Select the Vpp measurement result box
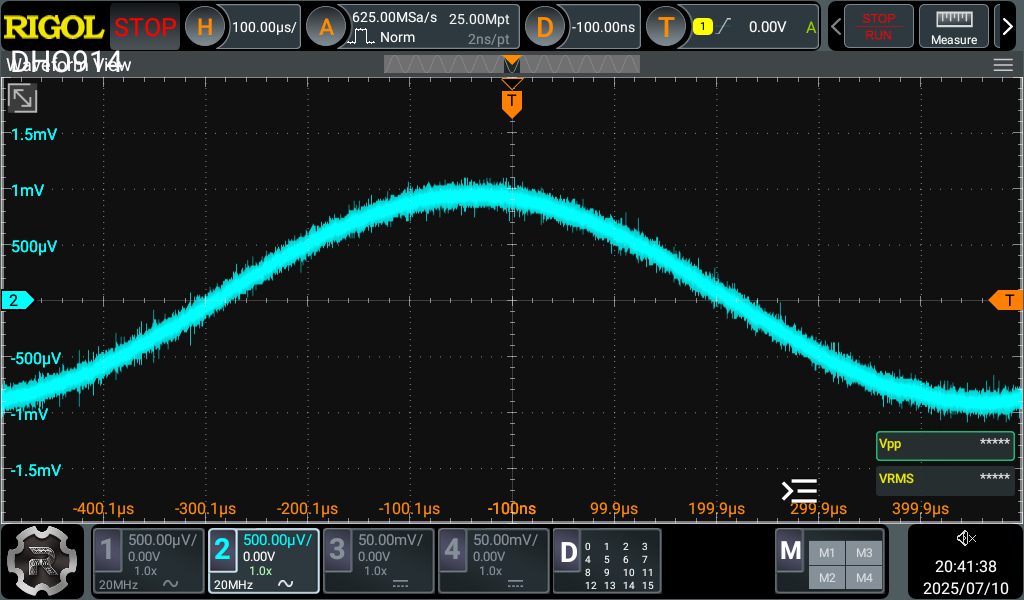This screenshot has height=600, width=1024. click(945, 446)
